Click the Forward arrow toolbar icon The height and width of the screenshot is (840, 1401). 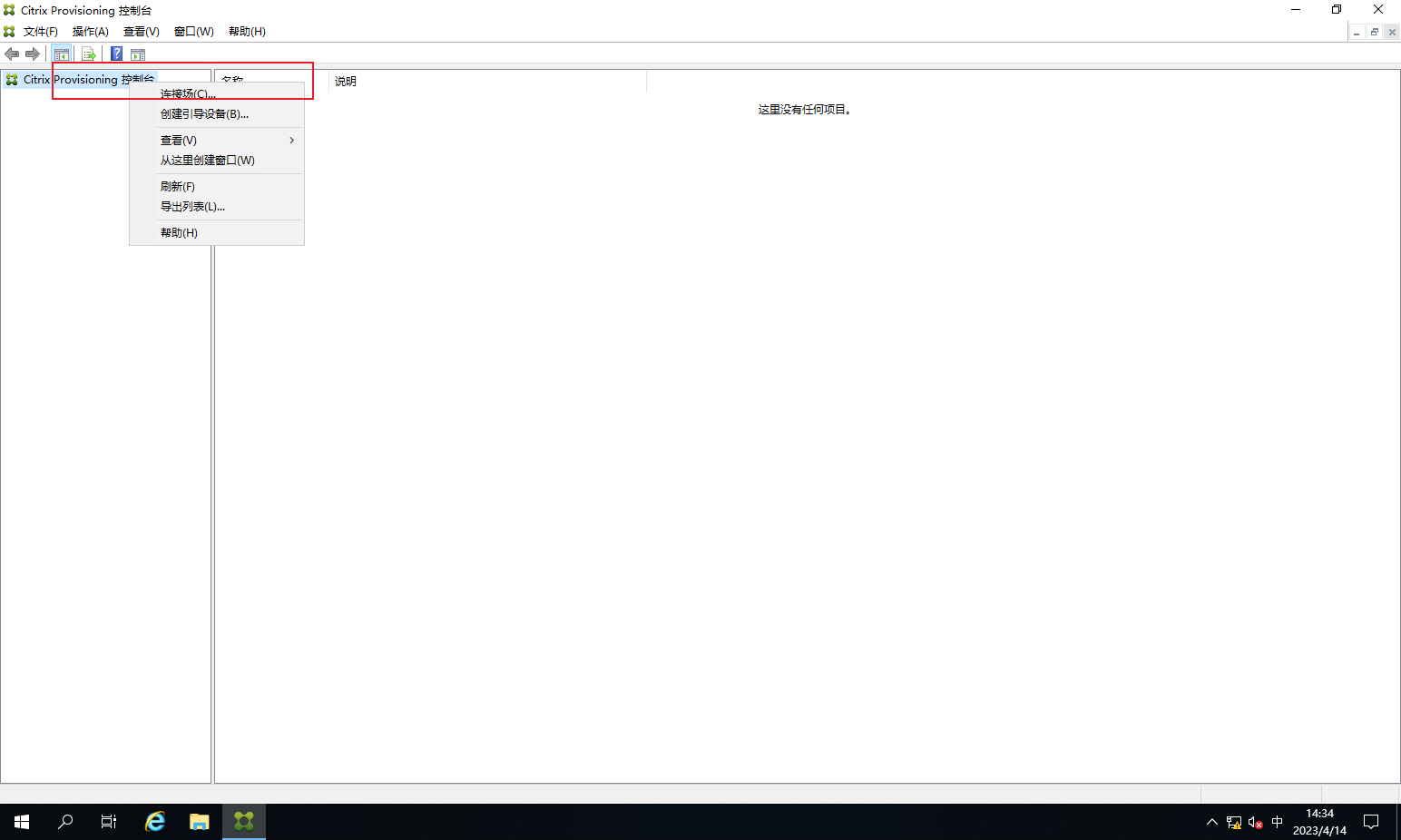(x=33, y=54)
